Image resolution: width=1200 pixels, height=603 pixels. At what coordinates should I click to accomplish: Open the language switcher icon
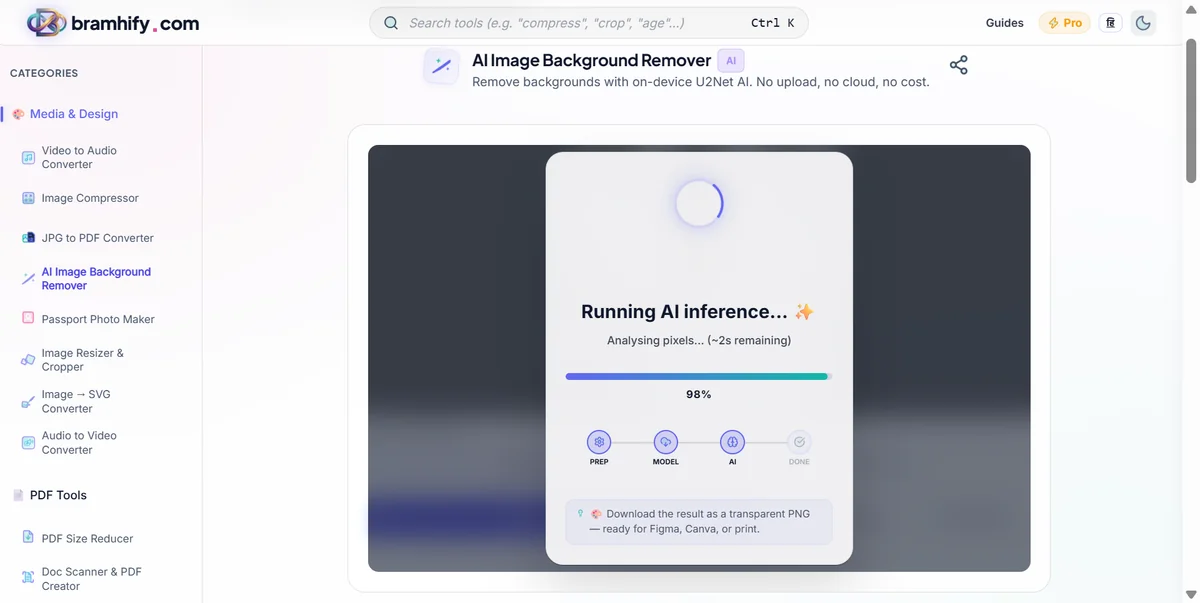coord(1110,23)
